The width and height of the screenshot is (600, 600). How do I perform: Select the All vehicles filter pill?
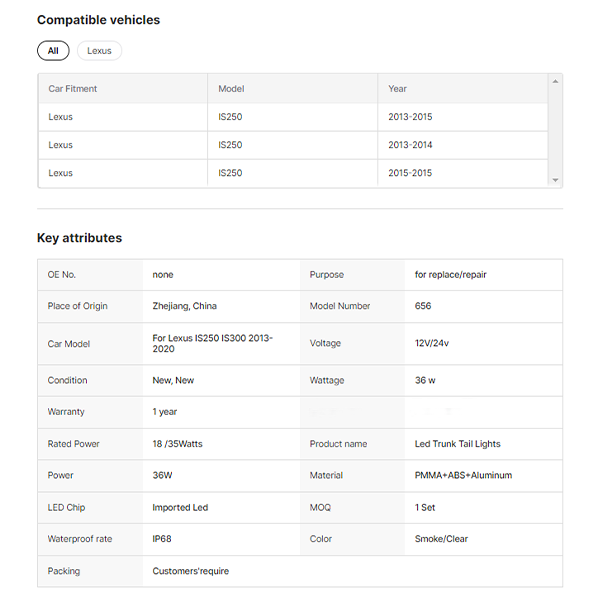tap(53, 51)
